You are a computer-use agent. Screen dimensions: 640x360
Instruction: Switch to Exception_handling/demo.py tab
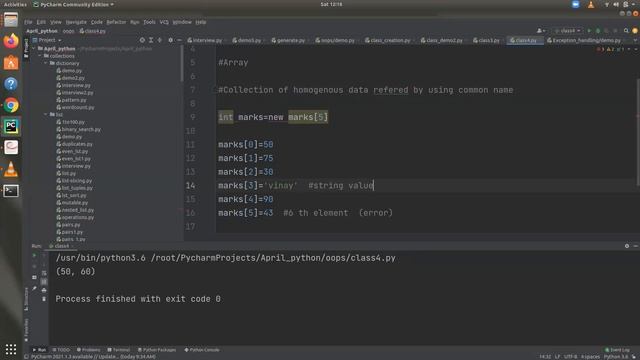point(584,40)
